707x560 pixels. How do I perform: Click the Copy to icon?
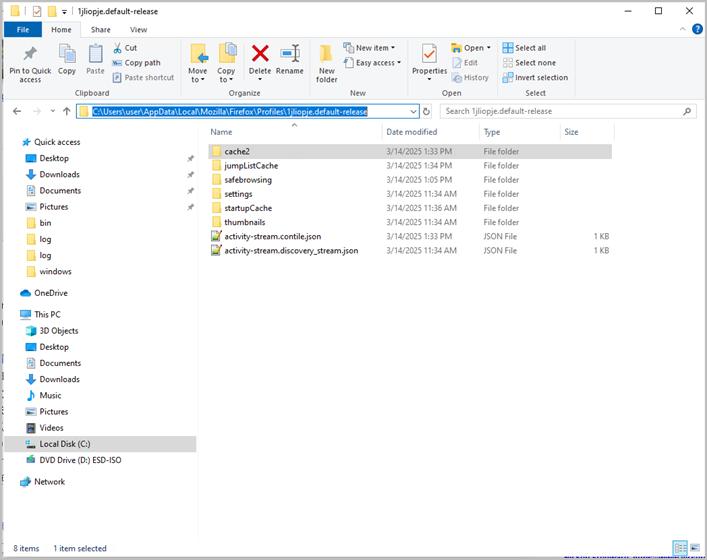[227, 54]
